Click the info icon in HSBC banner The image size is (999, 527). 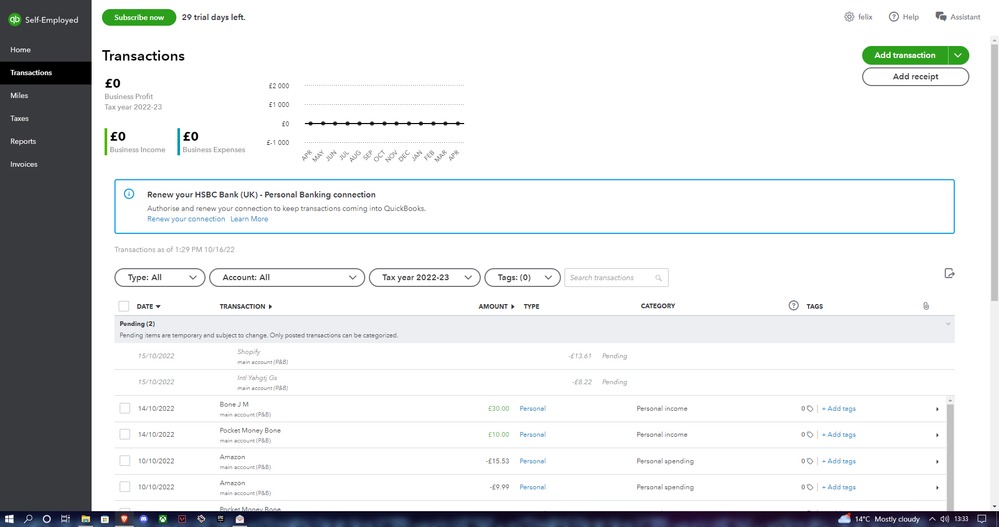pyautogui.click(x=129, y=194)
